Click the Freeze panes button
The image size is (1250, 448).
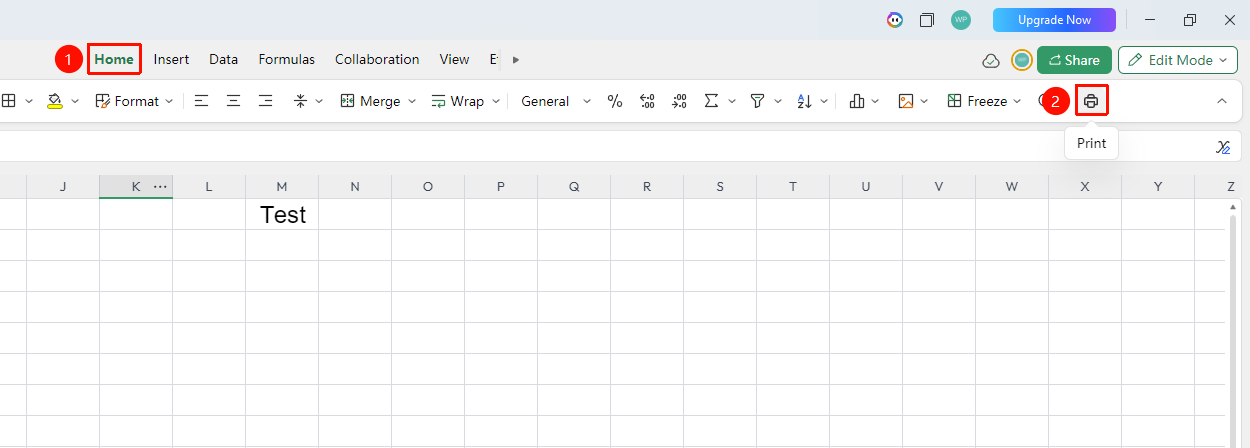pyautogui.click(x=977, y=101)
